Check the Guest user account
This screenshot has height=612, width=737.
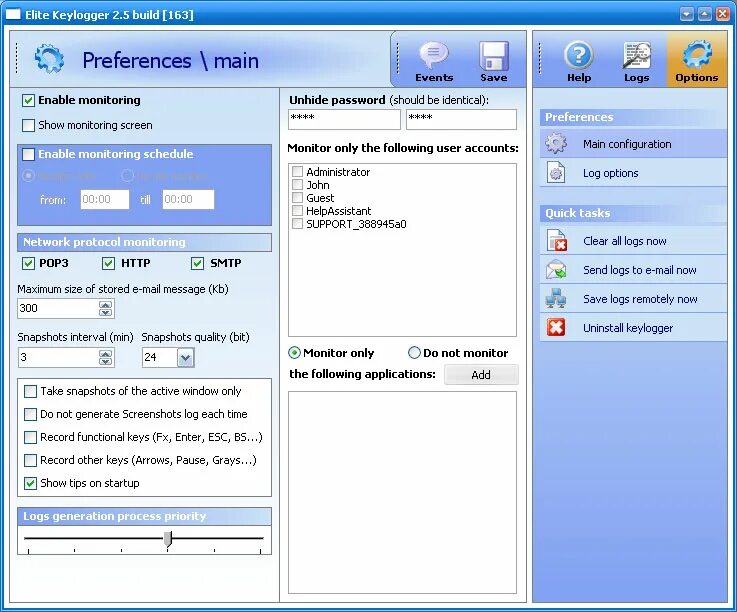tap(297, 197)
